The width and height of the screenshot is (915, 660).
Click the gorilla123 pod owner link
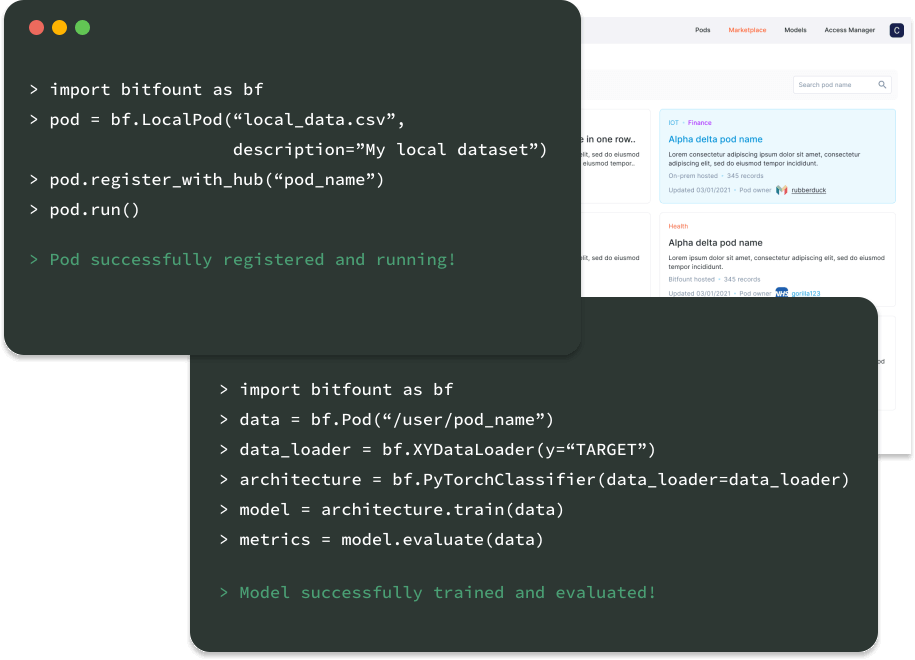806,292
